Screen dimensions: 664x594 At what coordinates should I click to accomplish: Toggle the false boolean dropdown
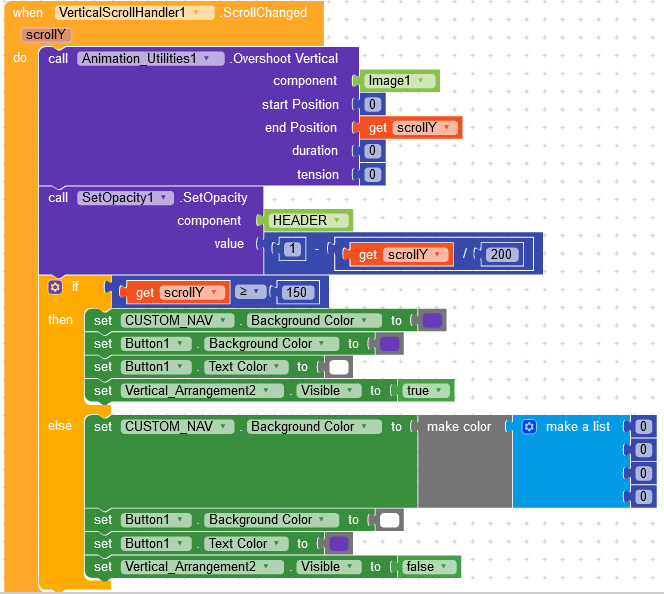click(445, 567)
